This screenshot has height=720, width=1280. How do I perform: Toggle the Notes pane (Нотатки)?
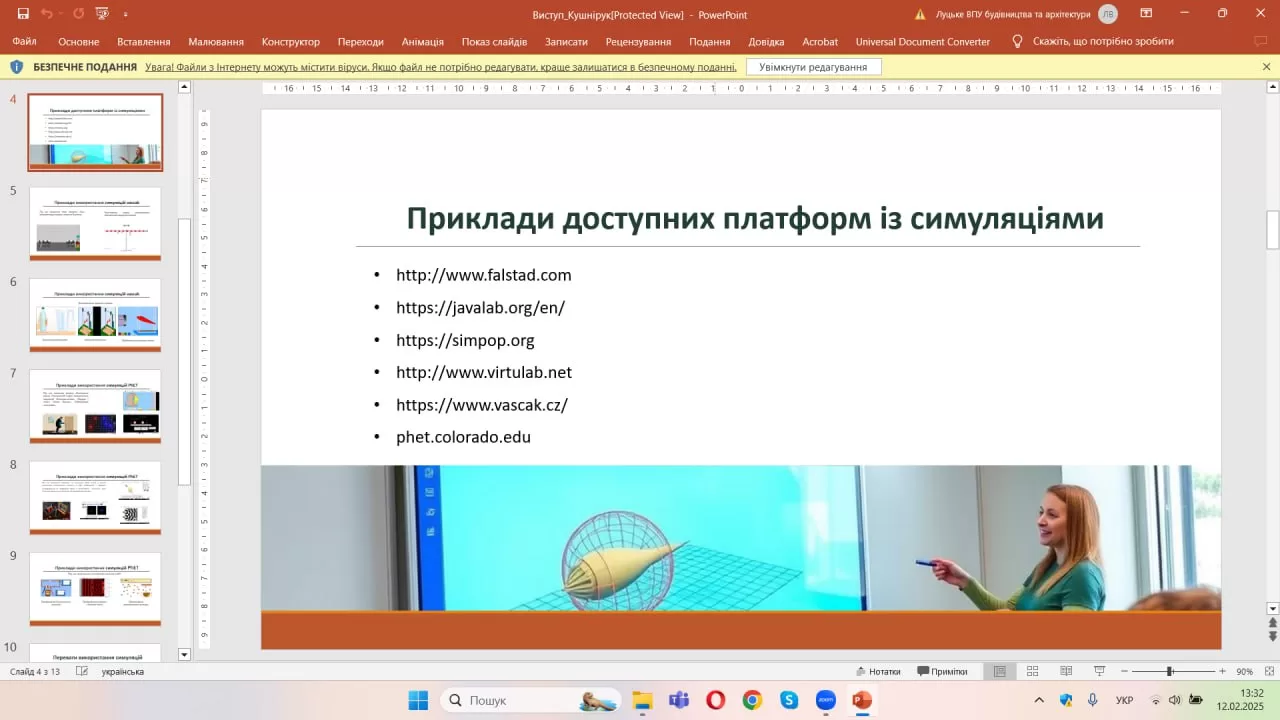click(x=877, y=671)
